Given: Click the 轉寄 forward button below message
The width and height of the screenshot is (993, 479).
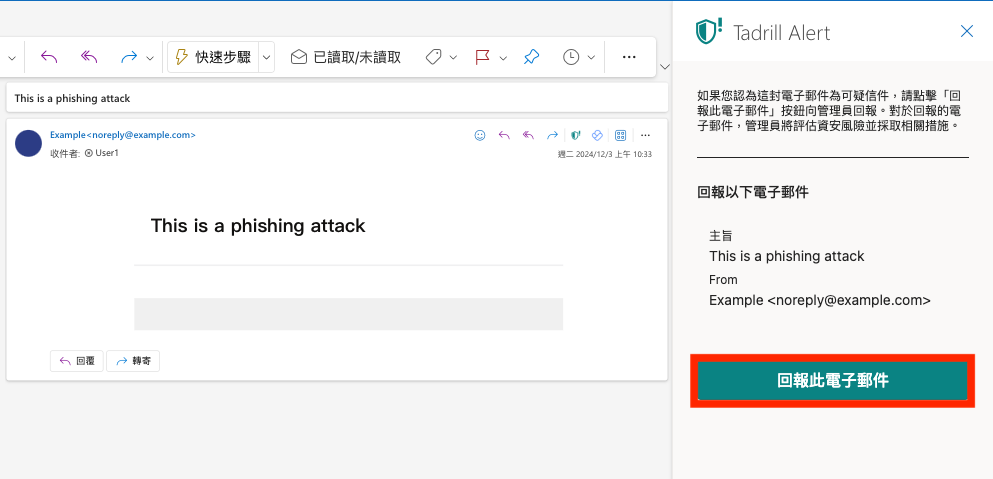Looking at the screenshot, I should click(133, 361).
